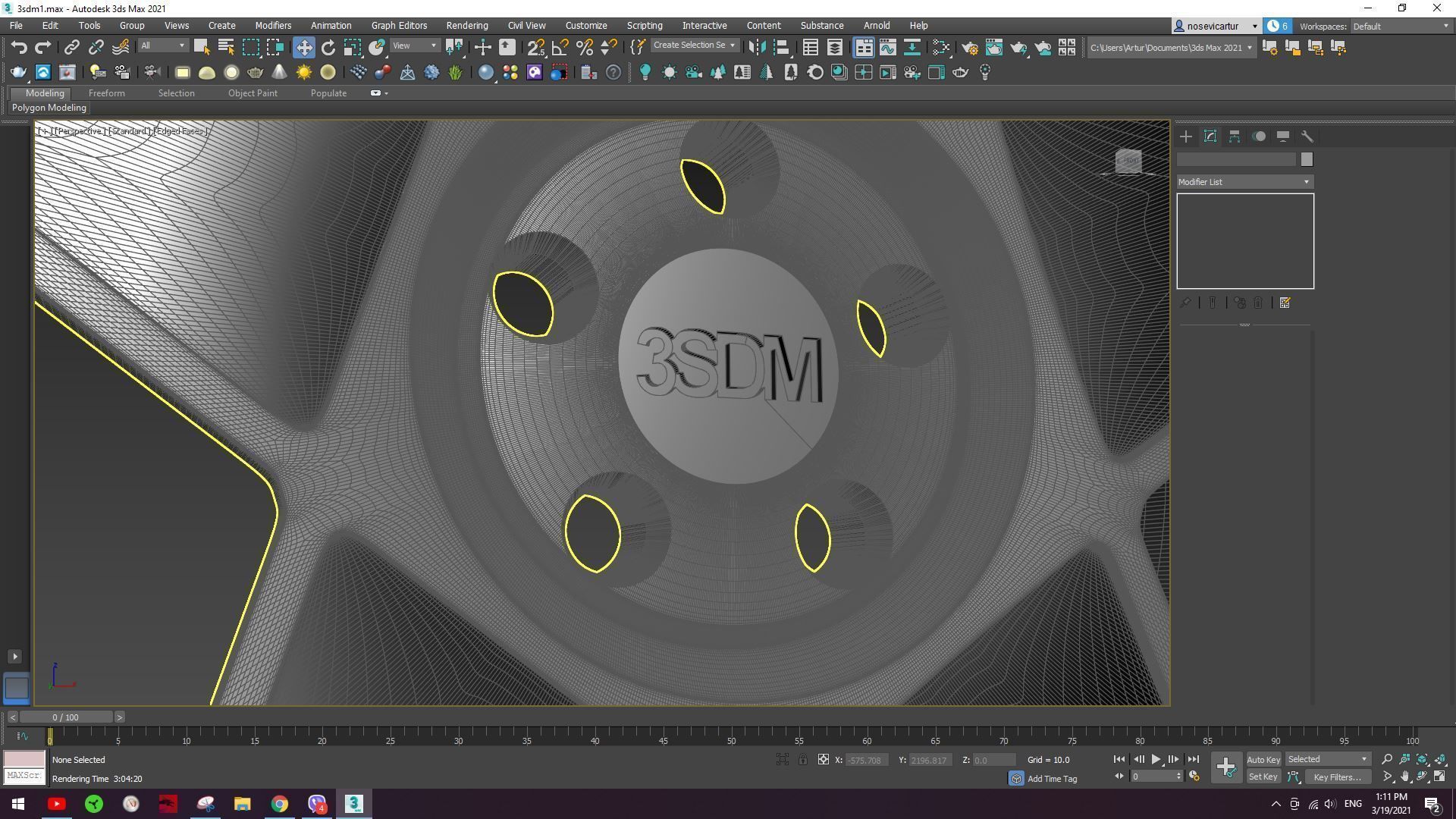
Task: Open the project path dropdown
Action: tap(1170, 47)
